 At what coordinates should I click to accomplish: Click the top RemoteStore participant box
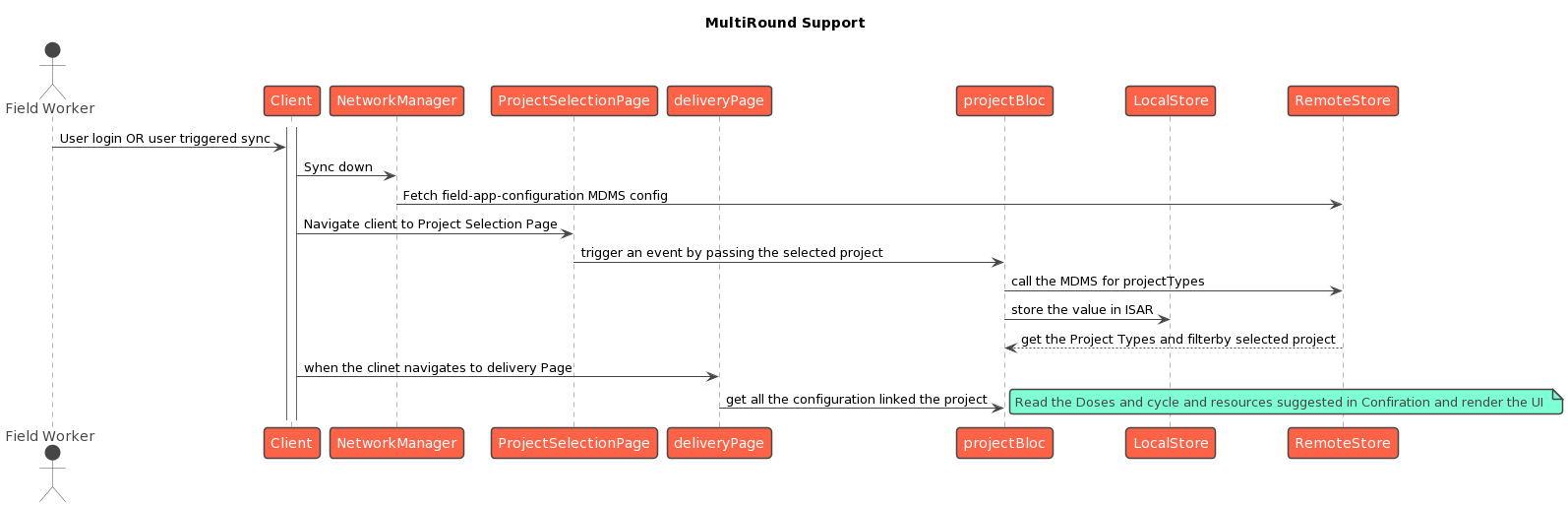pos(1343,100)
